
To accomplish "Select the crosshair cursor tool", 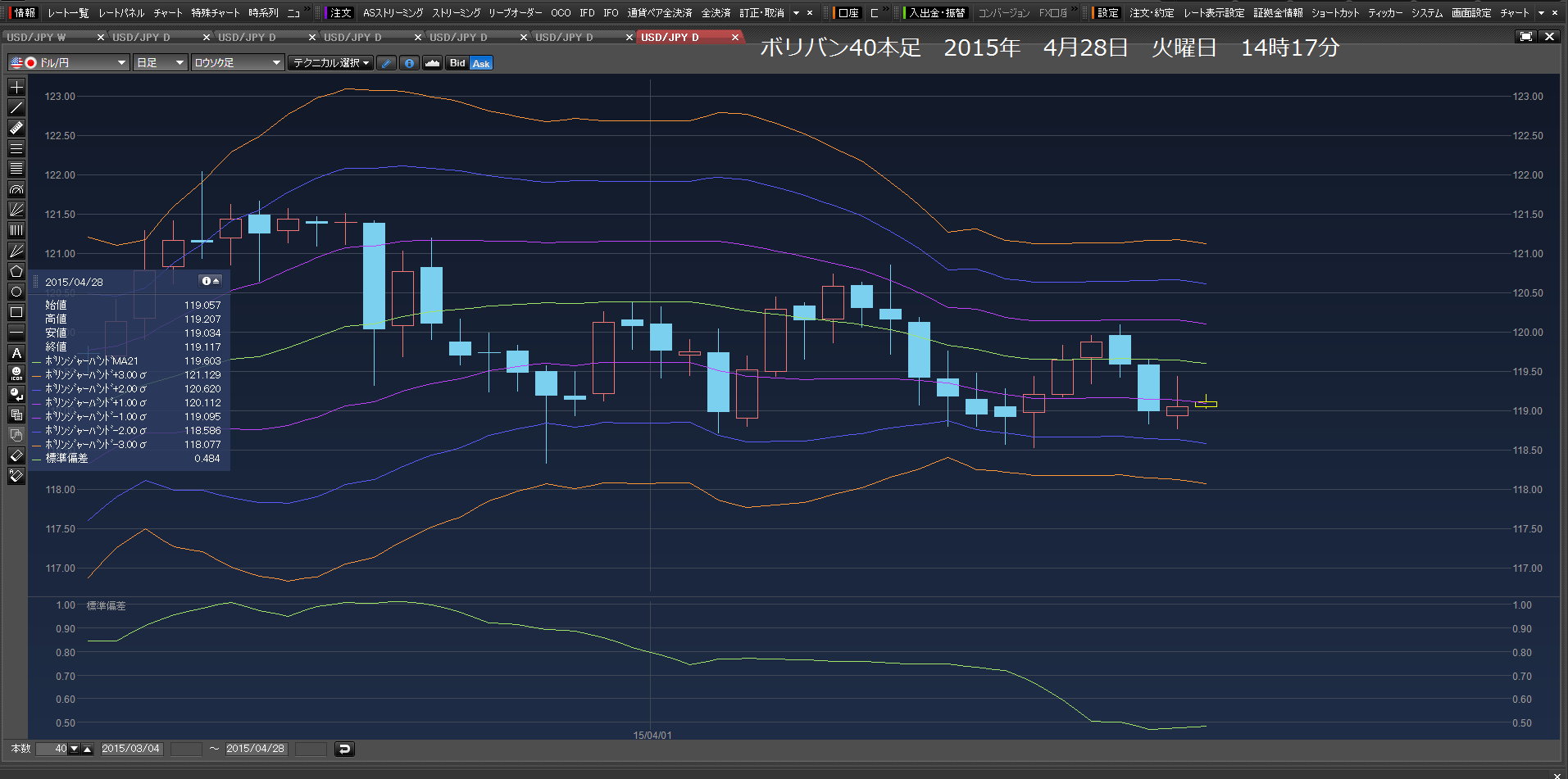I will pos(16,87).
